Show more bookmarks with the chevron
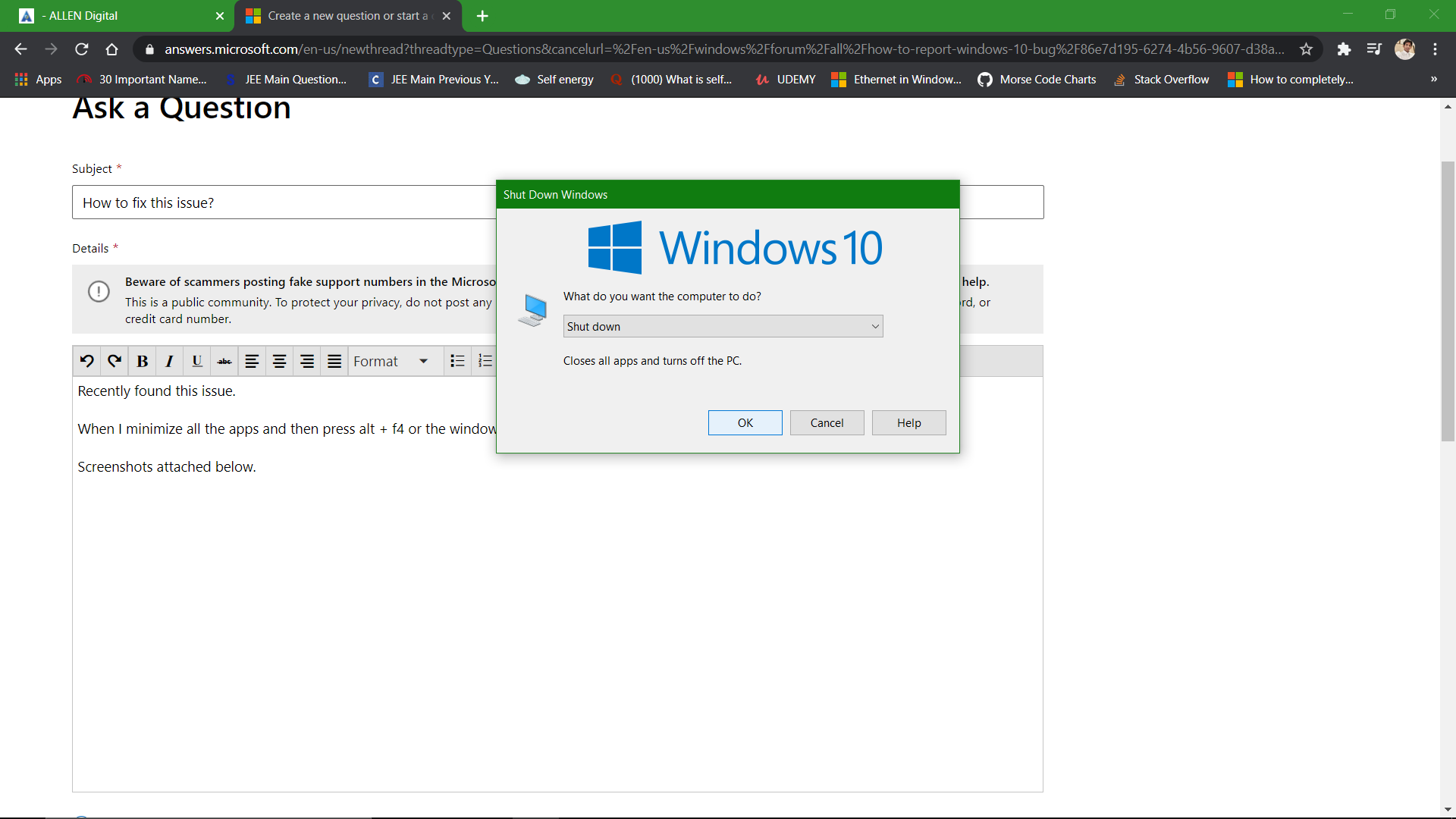The image size is (1456, 819). pos(1433,79)
